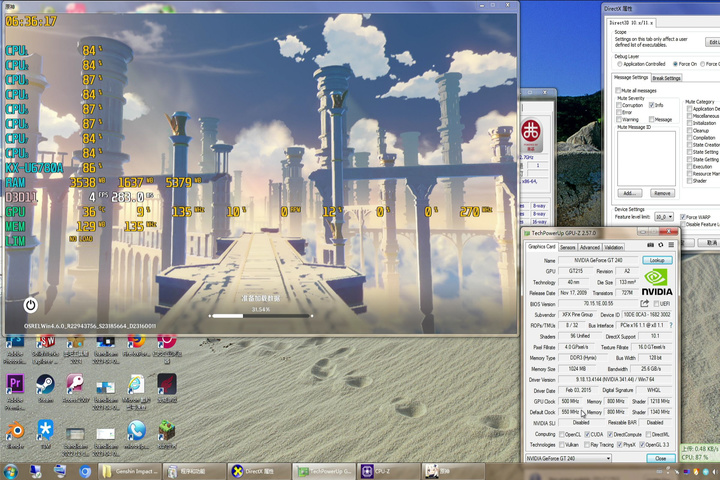The height and width of the screenshot is (480, 720).
Task: Switch to the Sensors tab in GPU-Z
Action: coord(567,247)
